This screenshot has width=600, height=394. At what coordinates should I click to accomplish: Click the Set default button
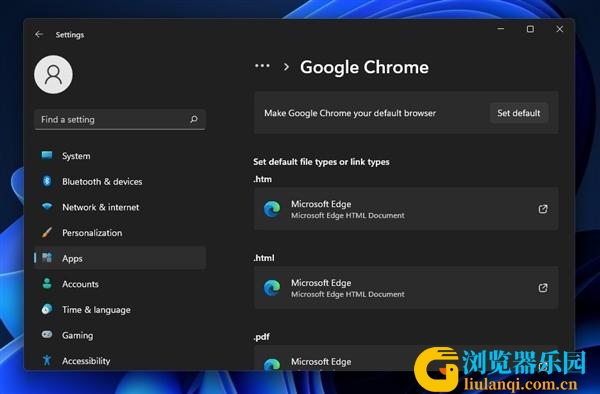click(518, 113)
